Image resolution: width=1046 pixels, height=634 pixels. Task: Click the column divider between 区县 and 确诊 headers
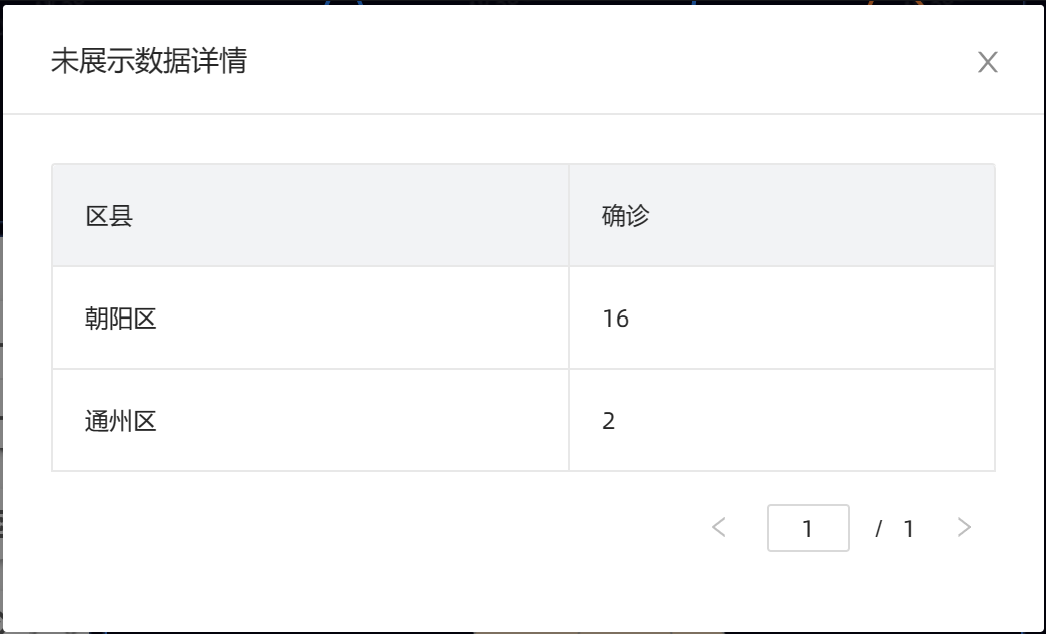coord(569,216)
